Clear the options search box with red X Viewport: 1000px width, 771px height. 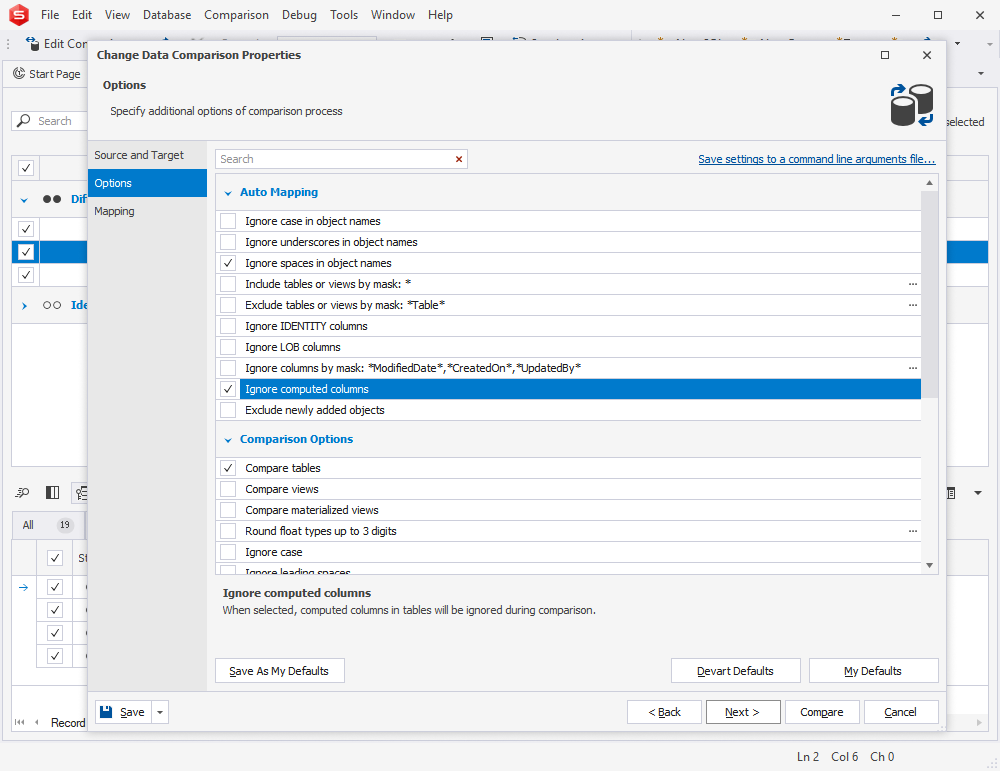click(x=459, y=159)
